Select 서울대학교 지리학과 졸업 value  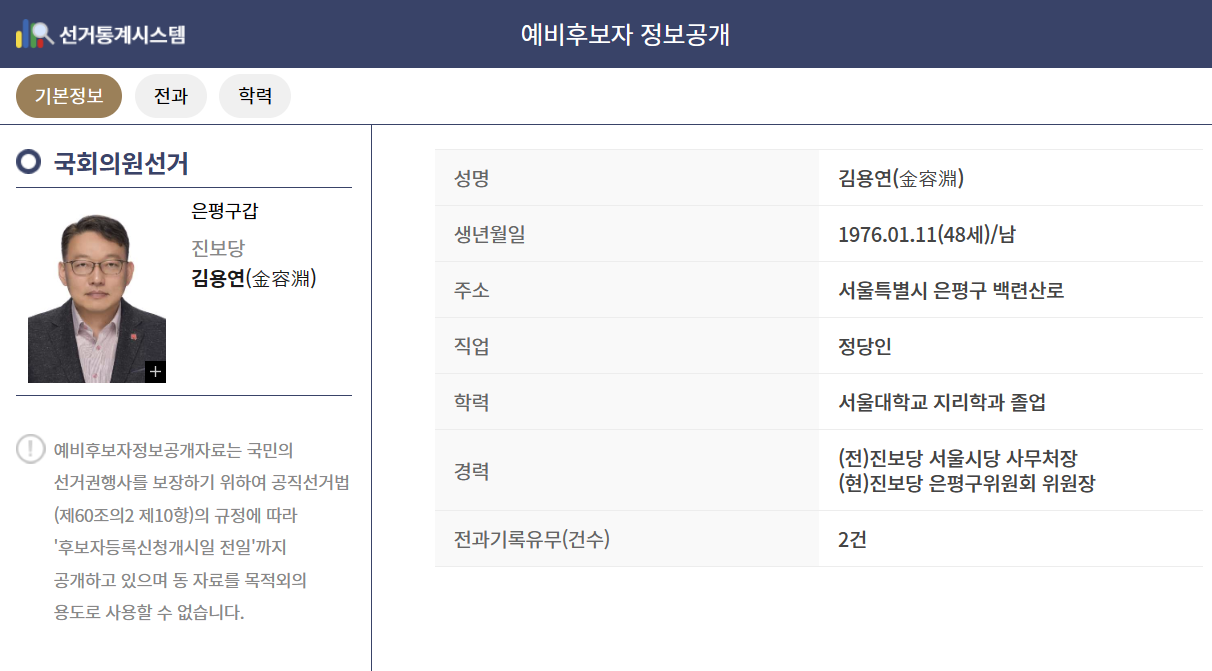tap(942, 403)
